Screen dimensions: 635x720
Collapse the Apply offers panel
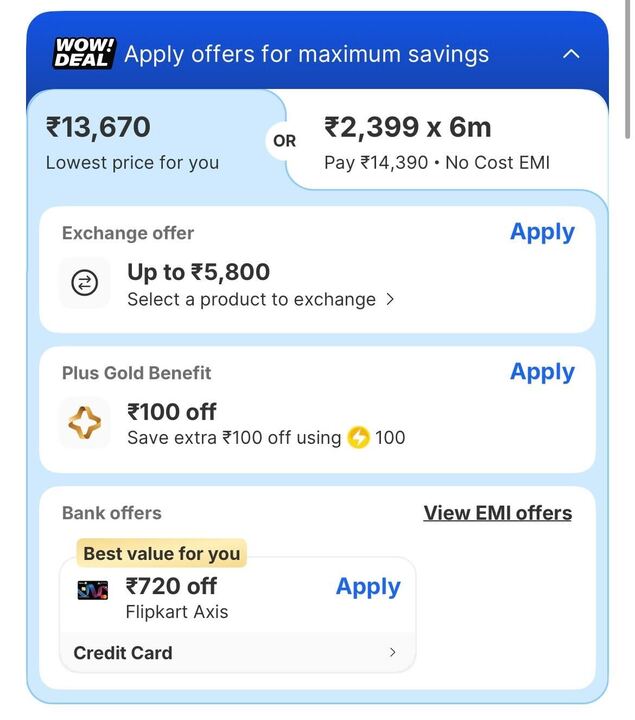click(x=571, y=54)
